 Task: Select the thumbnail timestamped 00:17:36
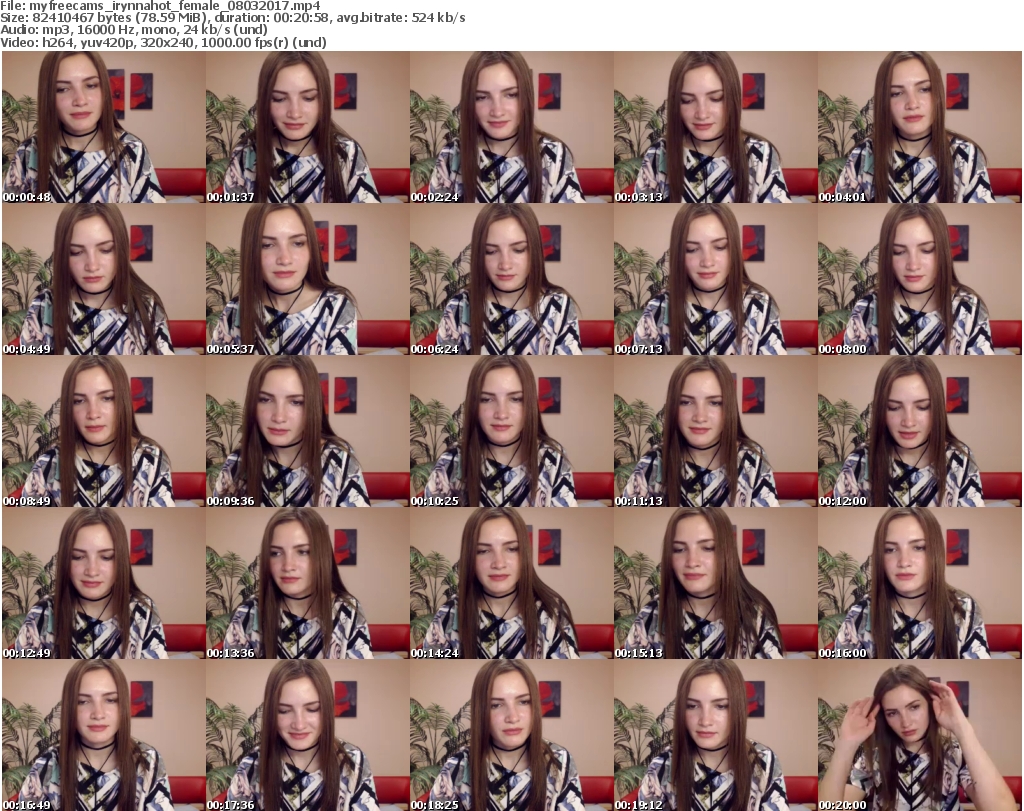point(308,735)
